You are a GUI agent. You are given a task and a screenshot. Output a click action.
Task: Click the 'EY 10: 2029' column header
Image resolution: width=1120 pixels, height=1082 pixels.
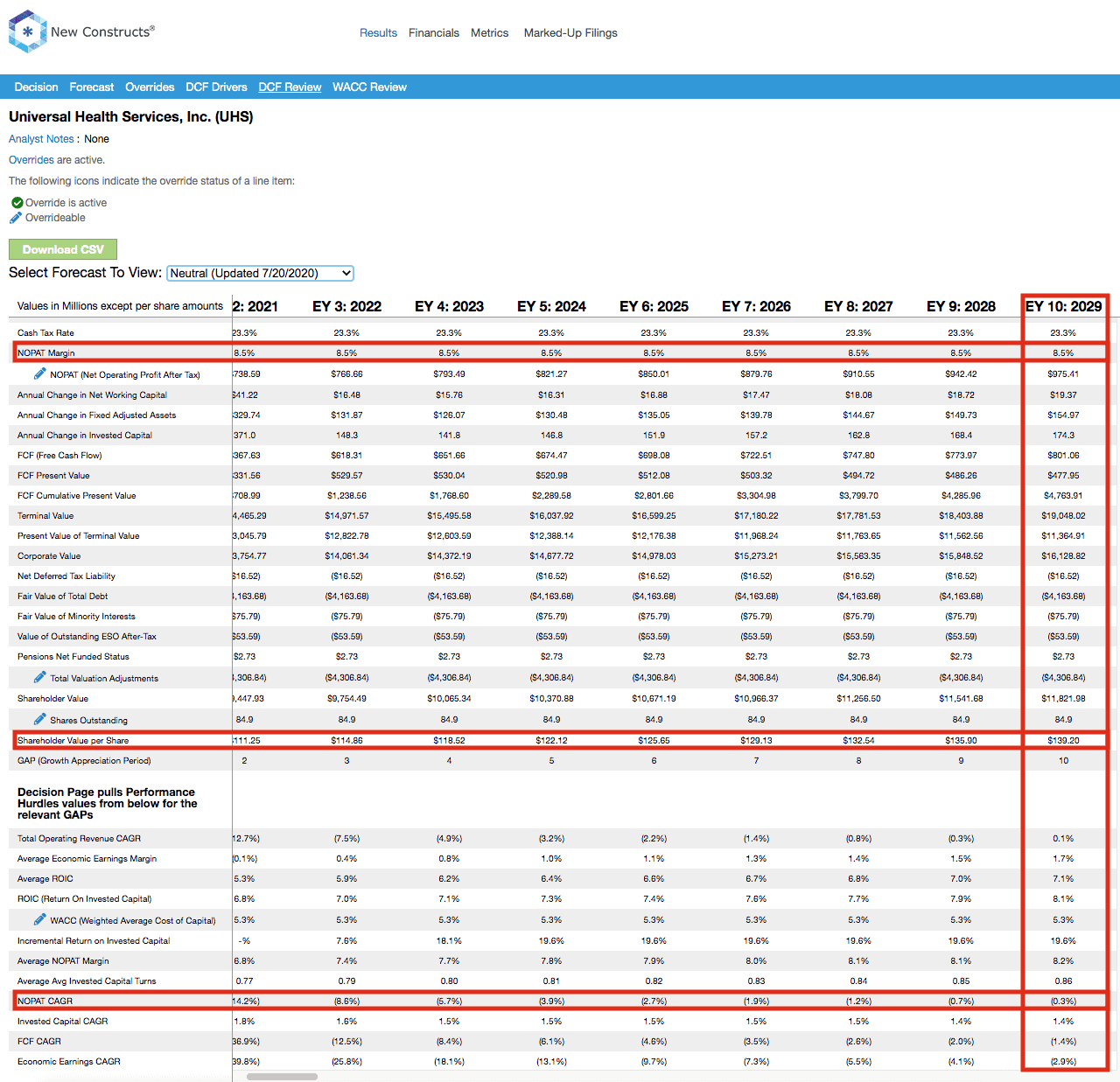coord(1063,306)
